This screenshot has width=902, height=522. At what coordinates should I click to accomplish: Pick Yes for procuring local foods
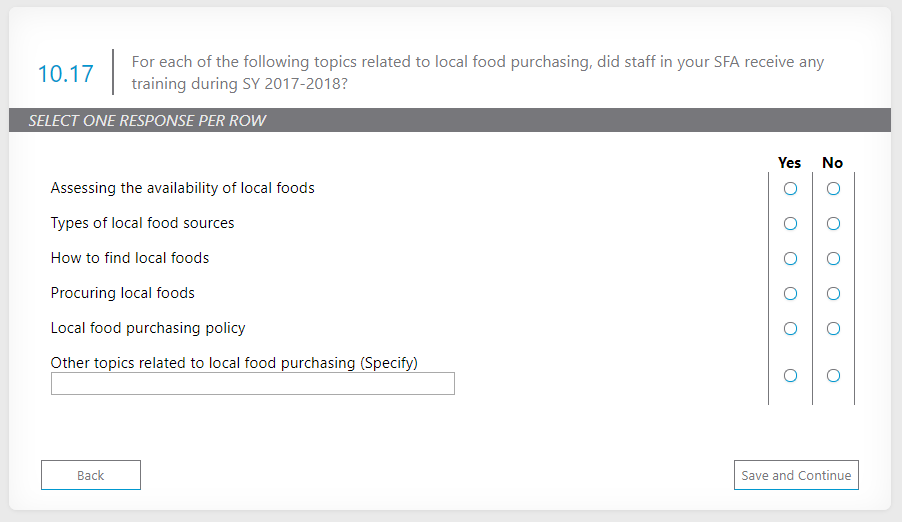pos(790,294)
